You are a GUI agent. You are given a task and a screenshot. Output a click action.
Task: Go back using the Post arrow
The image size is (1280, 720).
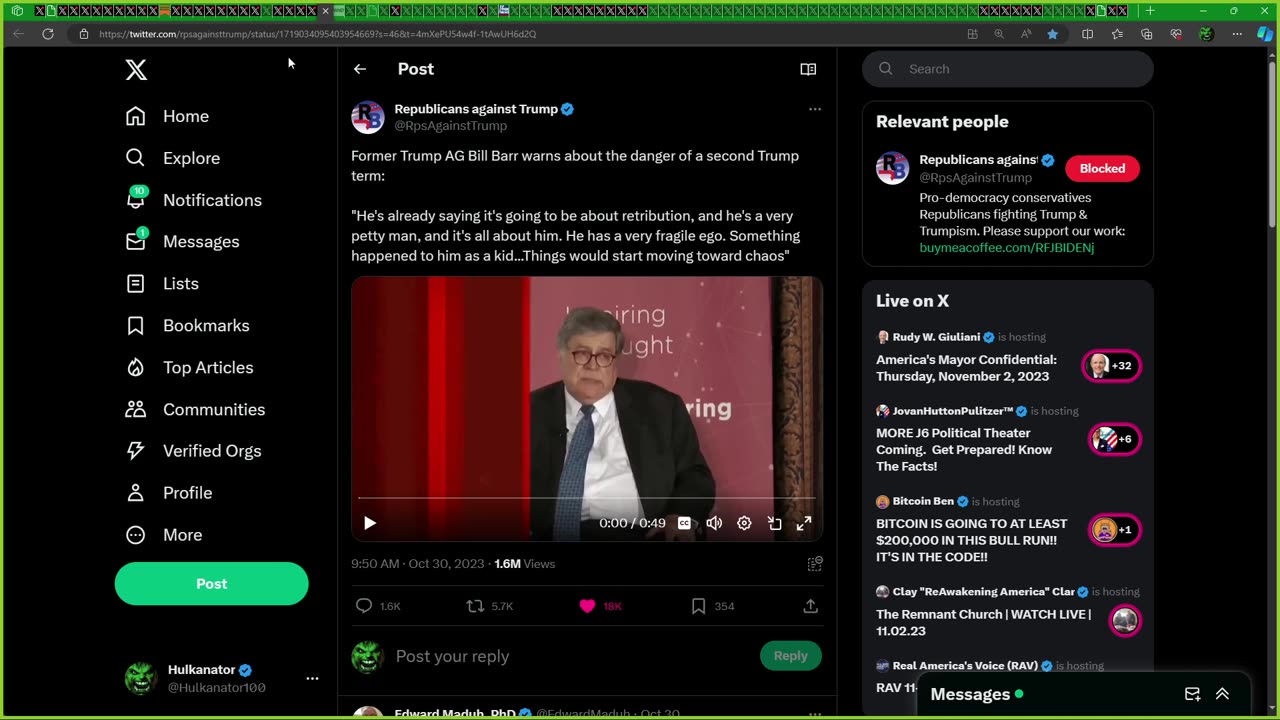pos(360,69)
